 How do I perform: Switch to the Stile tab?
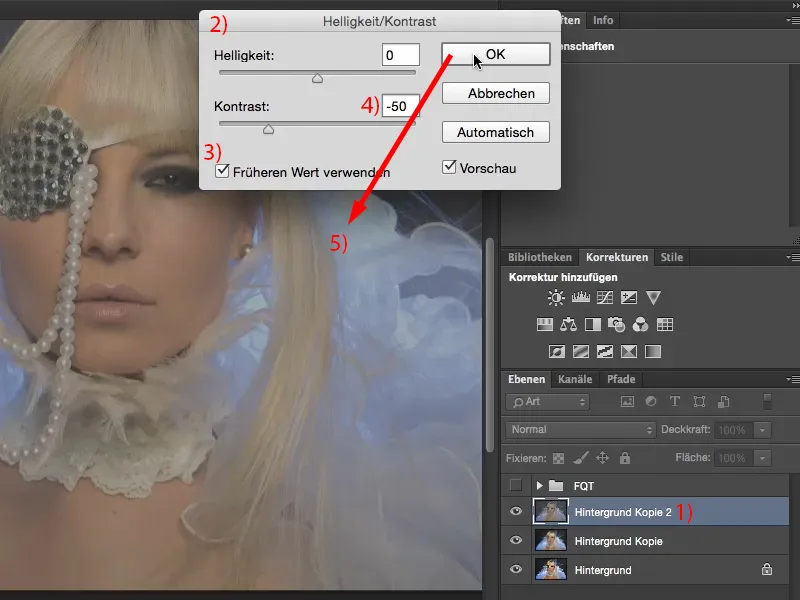671,257
